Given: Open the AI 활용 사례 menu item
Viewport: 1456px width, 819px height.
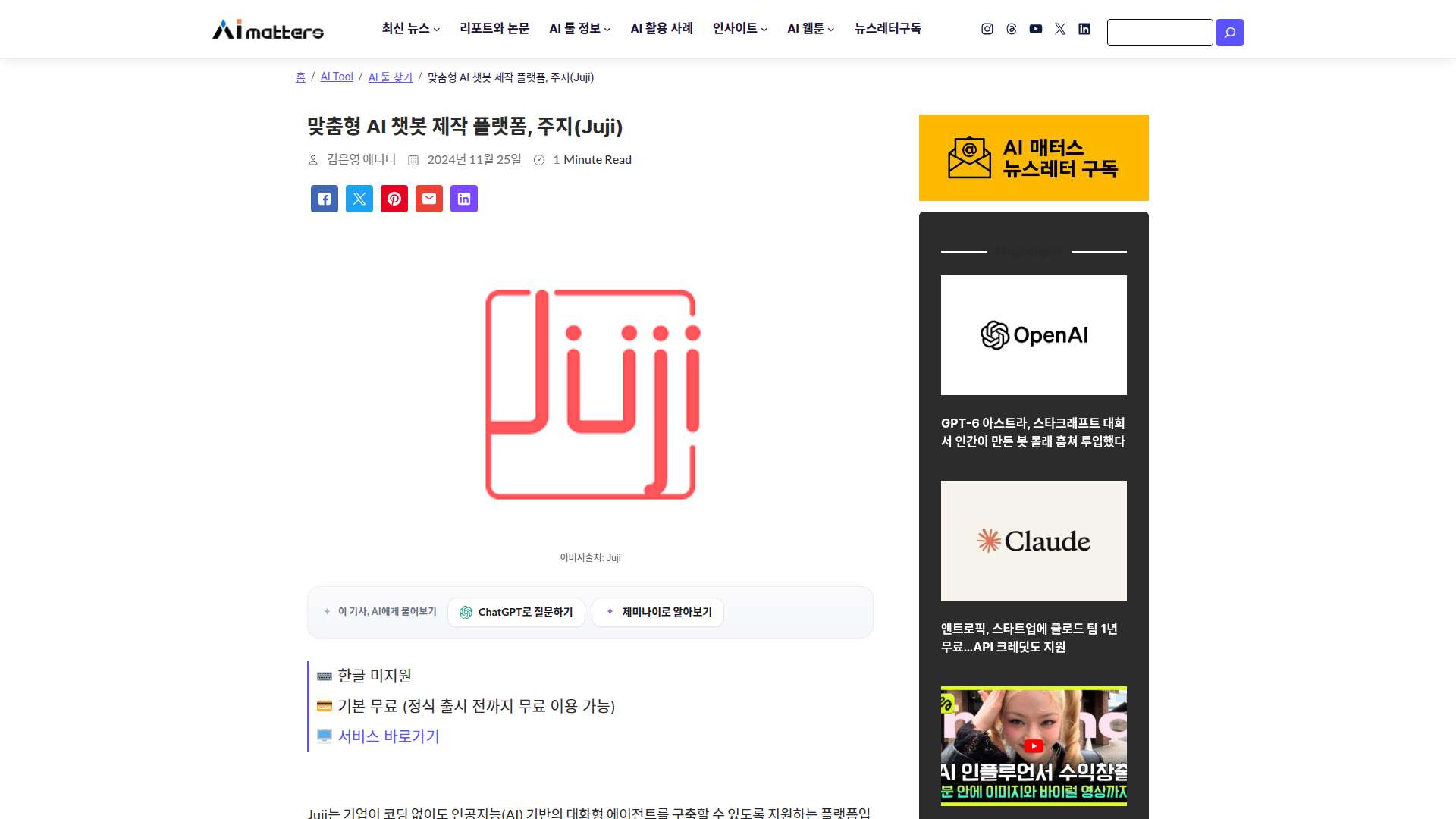Looking at the screenshot, I should pyautogui.click(x=661, y=29).
